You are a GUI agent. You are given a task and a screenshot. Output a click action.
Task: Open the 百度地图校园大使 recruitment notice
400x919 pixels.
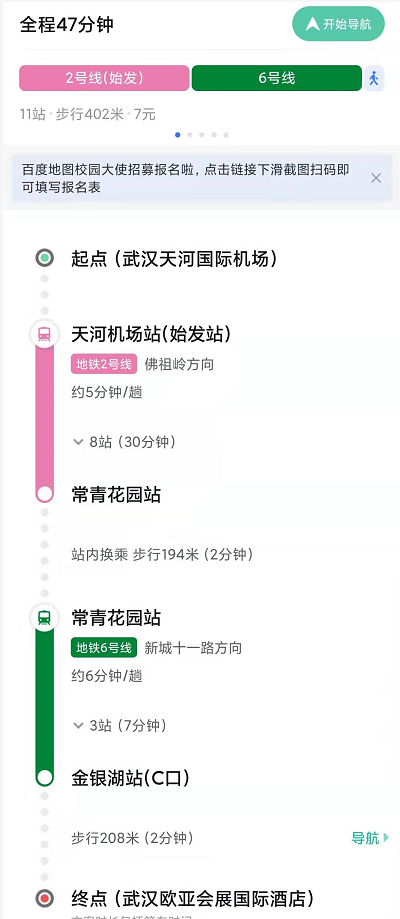point(186,178)
